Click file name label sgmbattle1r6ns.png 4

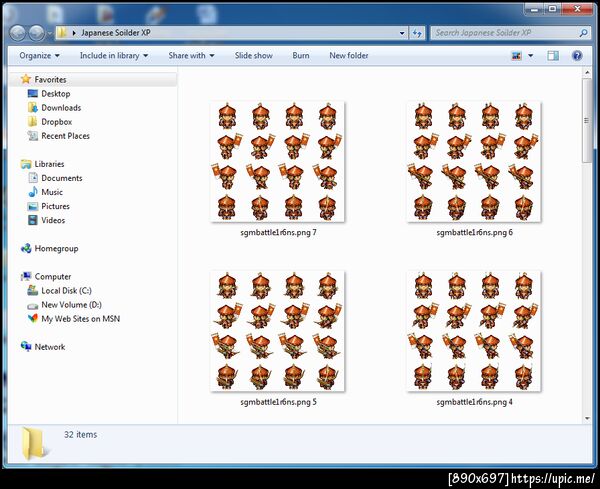coord(474,402)
